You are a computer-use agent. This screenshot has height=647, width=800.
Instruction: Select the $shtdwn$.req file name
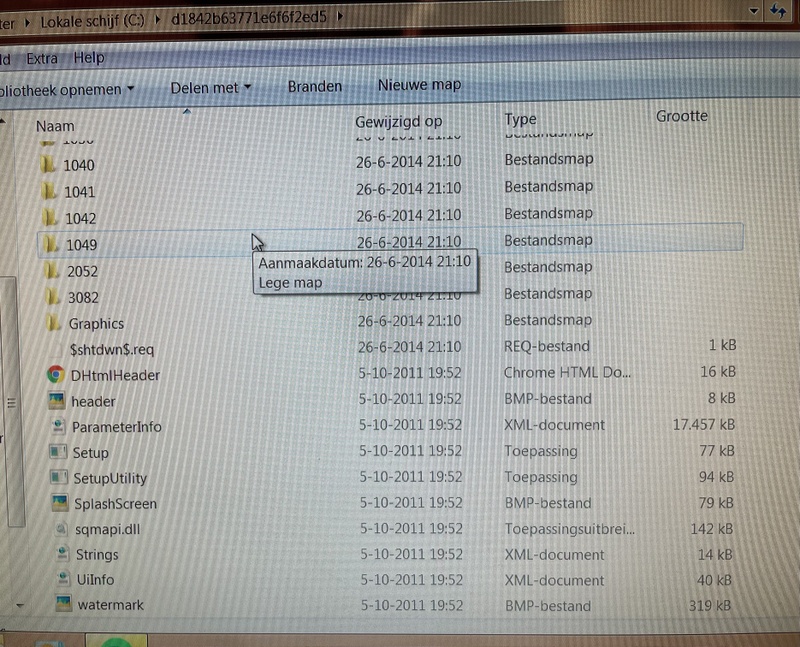click(112, 349)
